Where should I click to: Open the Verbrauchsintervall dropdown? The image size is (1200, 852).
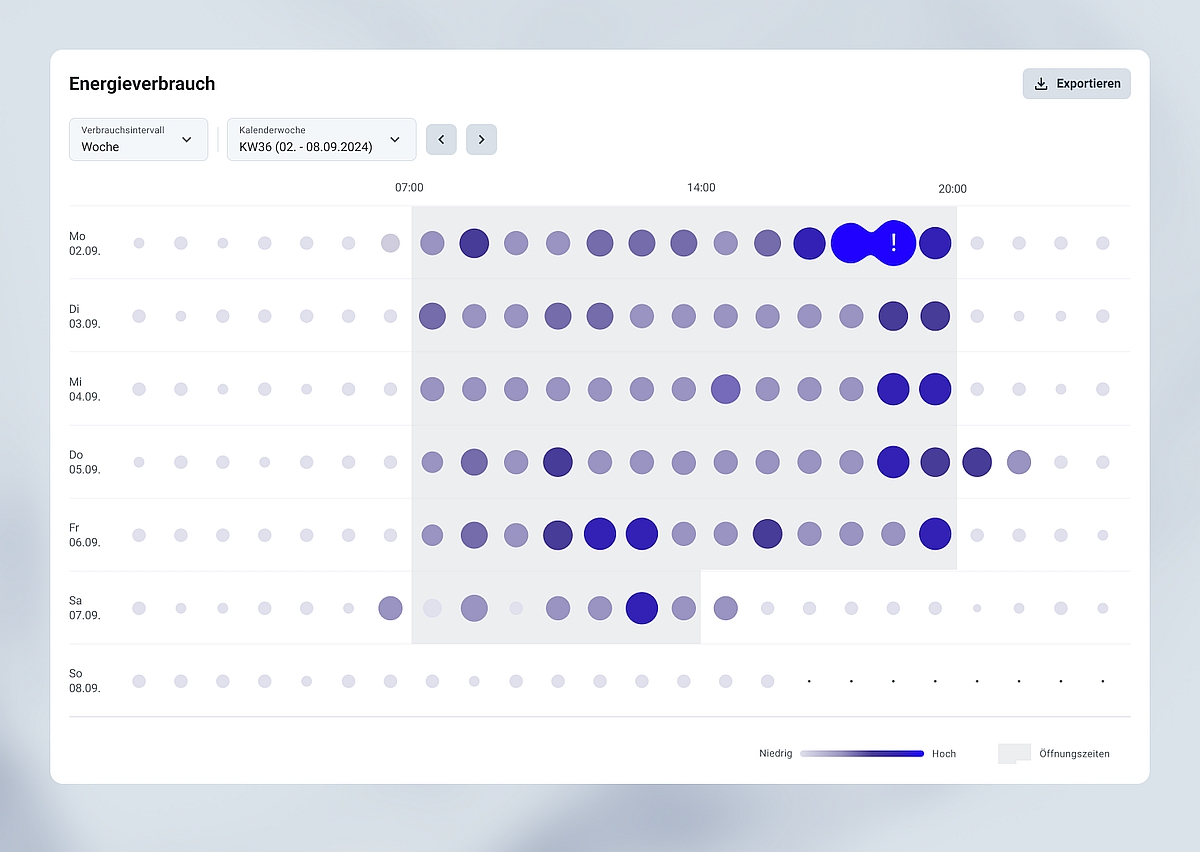[138, 139]
